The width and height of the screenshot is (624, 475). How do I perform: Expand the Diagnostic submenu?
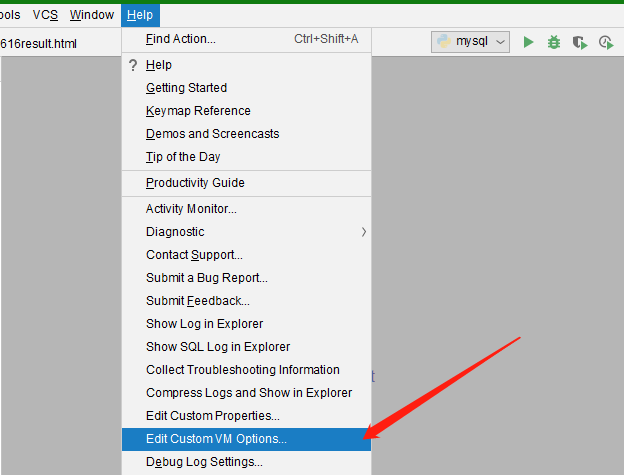pos(246,232)
